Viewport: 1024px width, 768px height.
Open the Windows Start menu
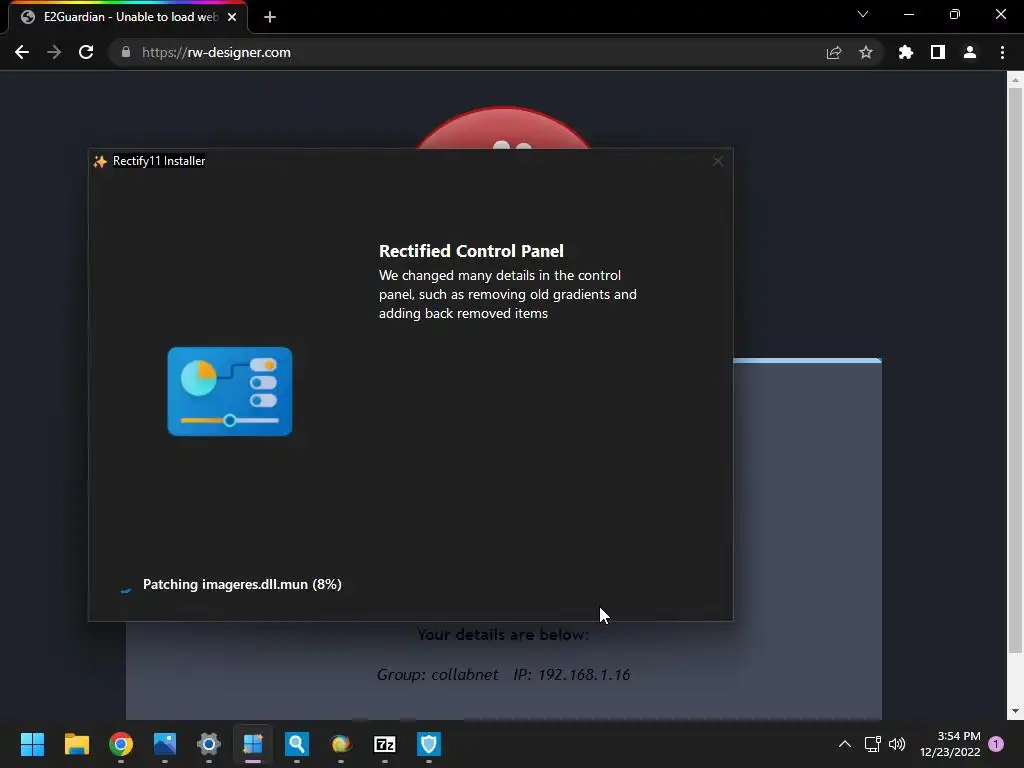(x=32, y=744)
